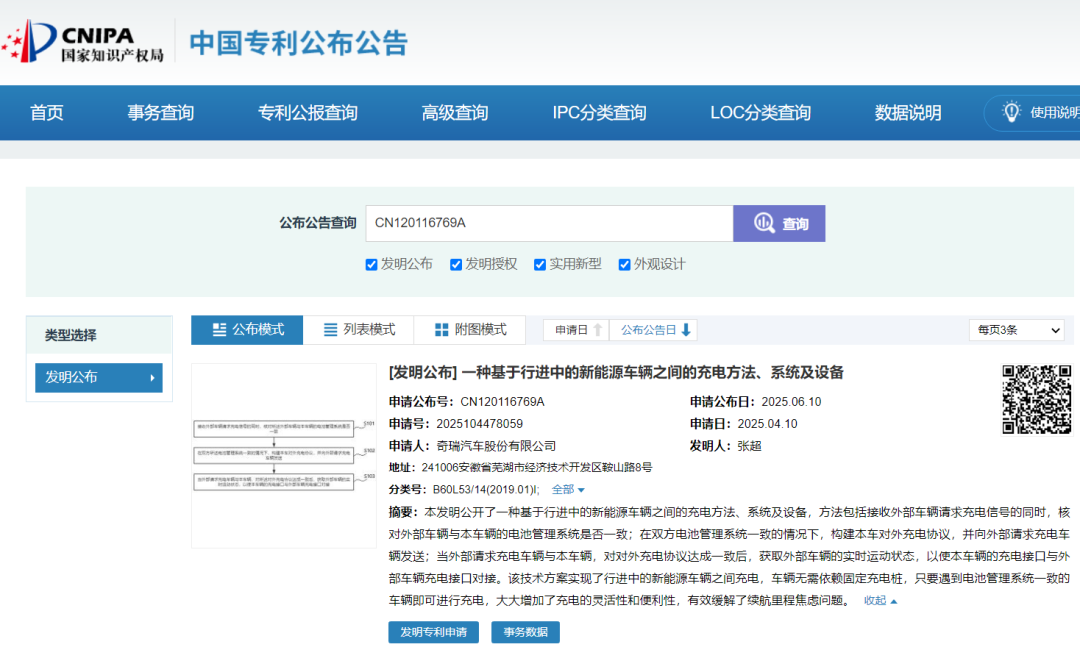The image size is (1080, 647).
Task: Click the 发明专利申请 button
Action: click(433, 632)
